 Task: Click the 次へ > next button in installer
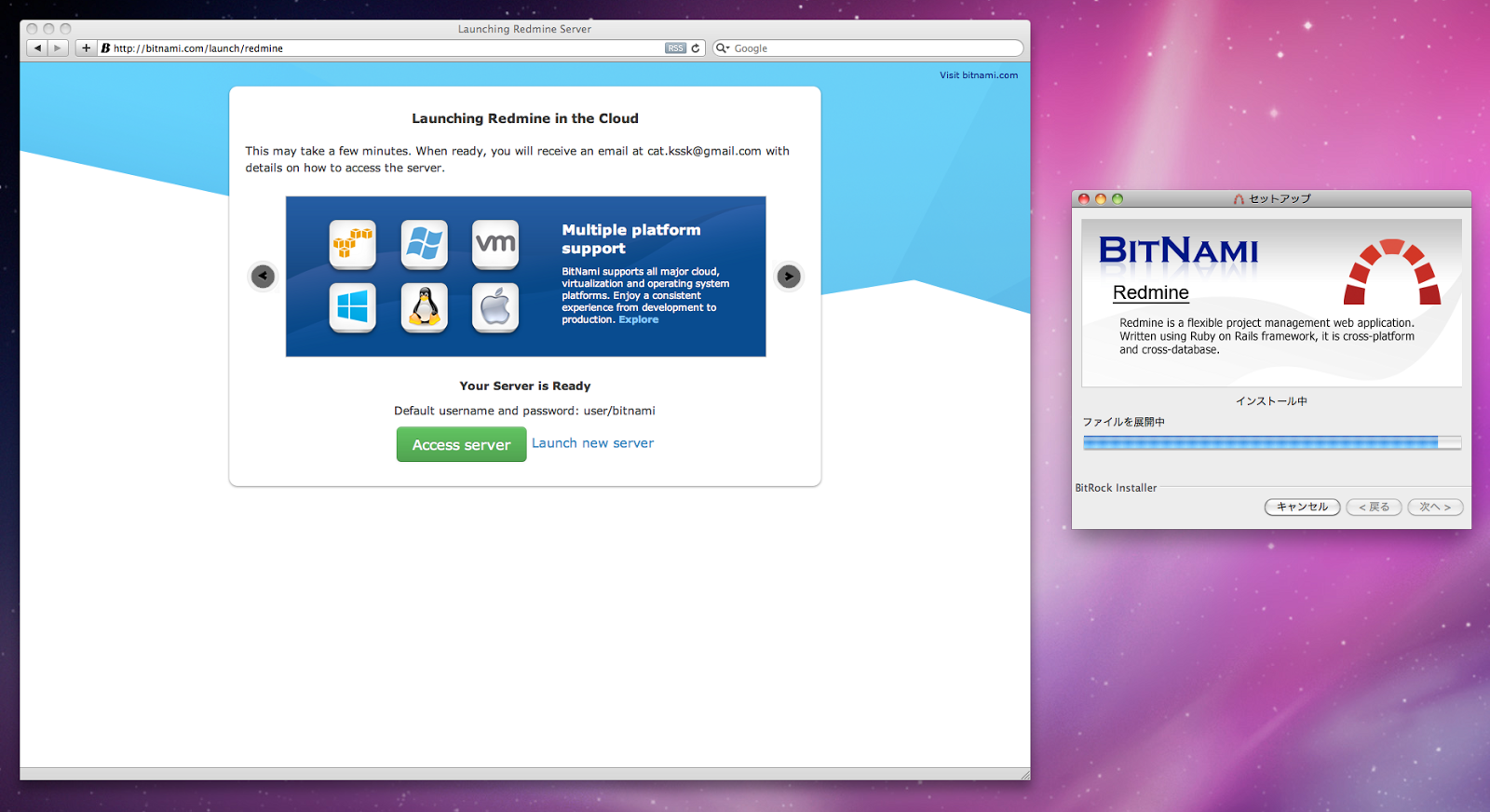(1435, 507)
